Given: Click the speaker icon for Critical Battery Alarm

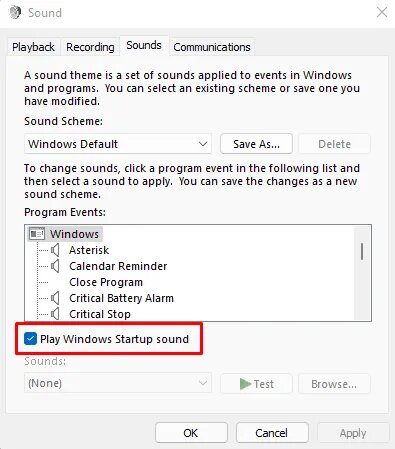Looking at the screenshot, I should [x=55, y=298].
